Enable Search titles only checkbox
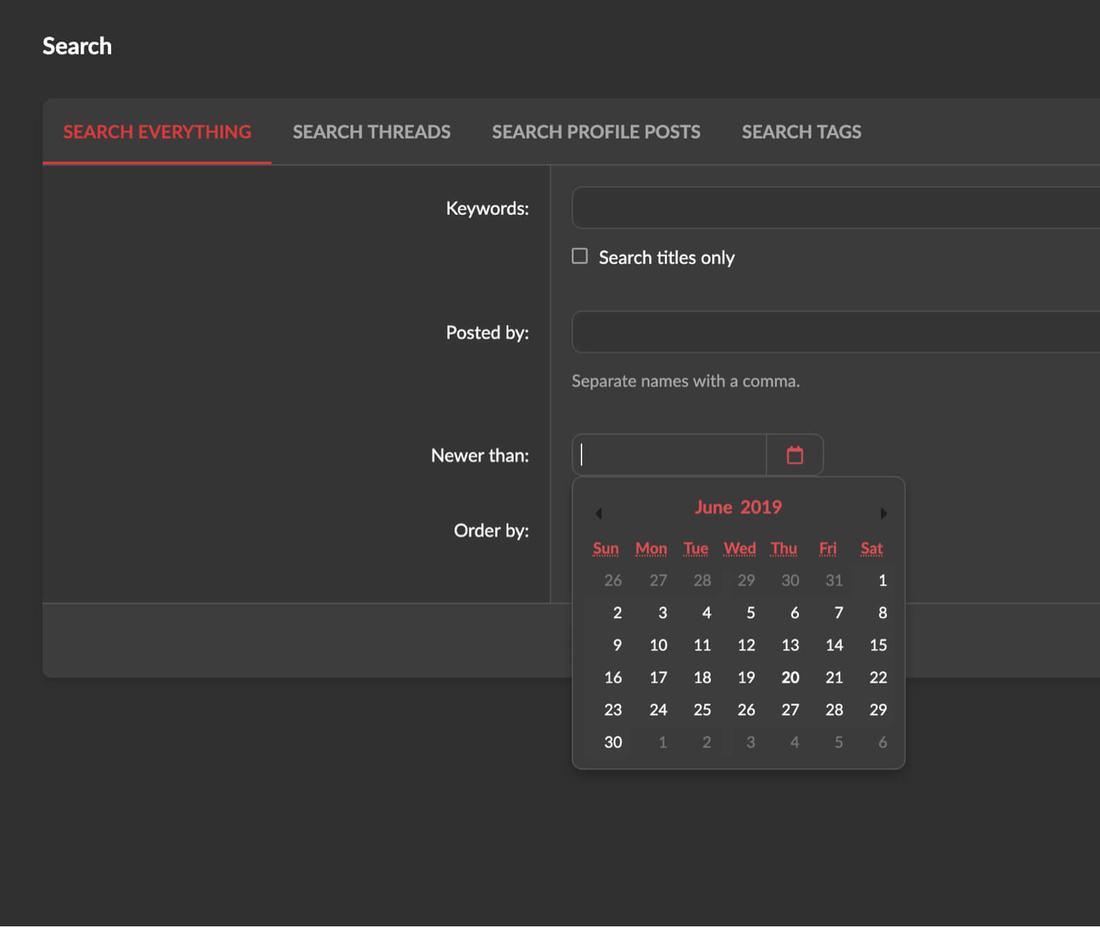Screen dimensions: 1100x927 (580, 257)
